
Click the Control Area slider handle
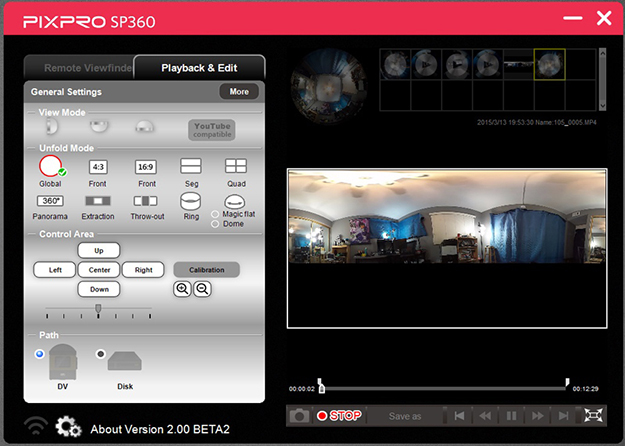[x=98, y=308]
